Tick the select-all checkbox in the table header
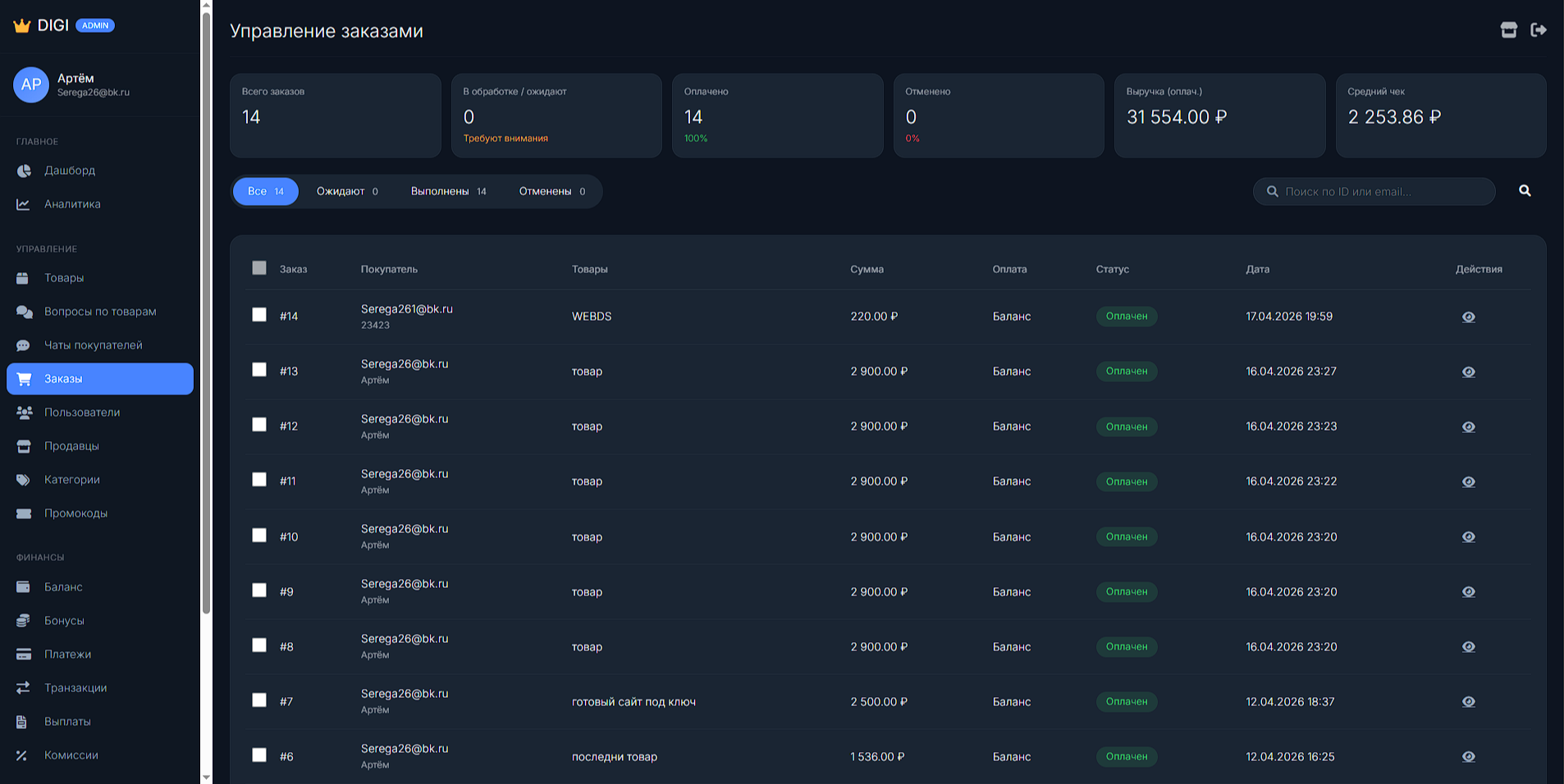 259,268
